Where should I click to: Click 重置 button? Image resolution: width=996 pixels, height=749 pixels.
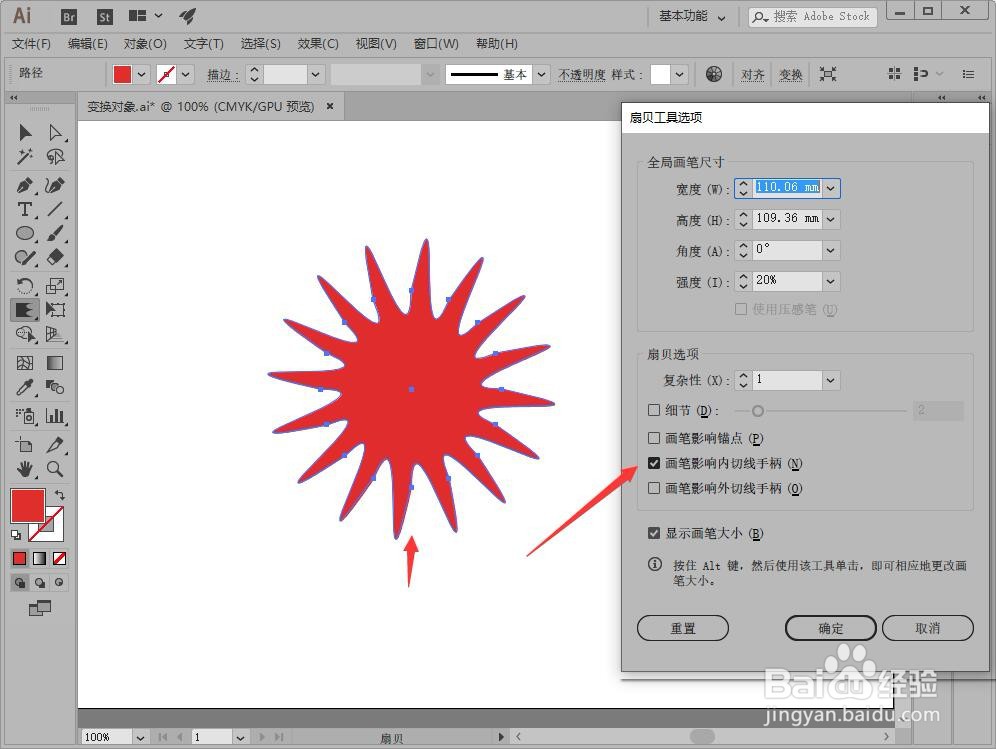click(x=683, y=628)
